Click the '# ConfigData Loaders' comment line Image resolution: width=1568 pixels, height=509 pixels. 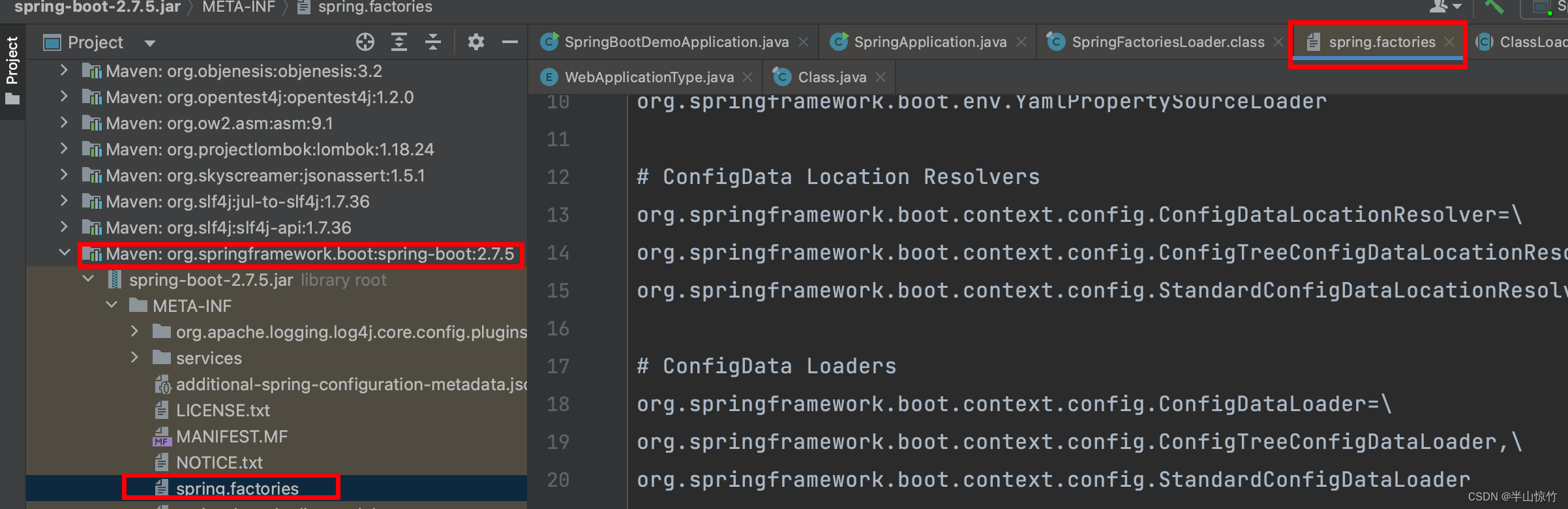tap(767, 366)
